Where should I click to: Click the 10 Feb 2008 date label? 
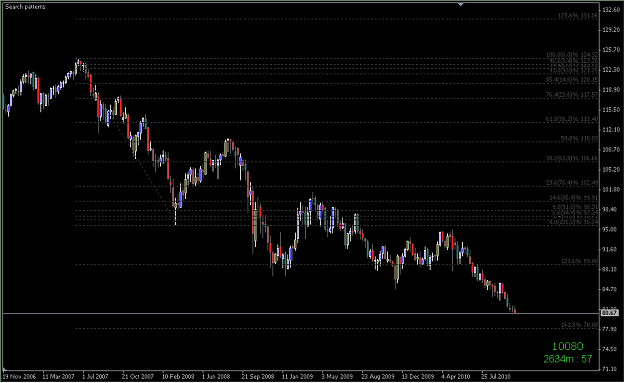click(x=178, y=376)
